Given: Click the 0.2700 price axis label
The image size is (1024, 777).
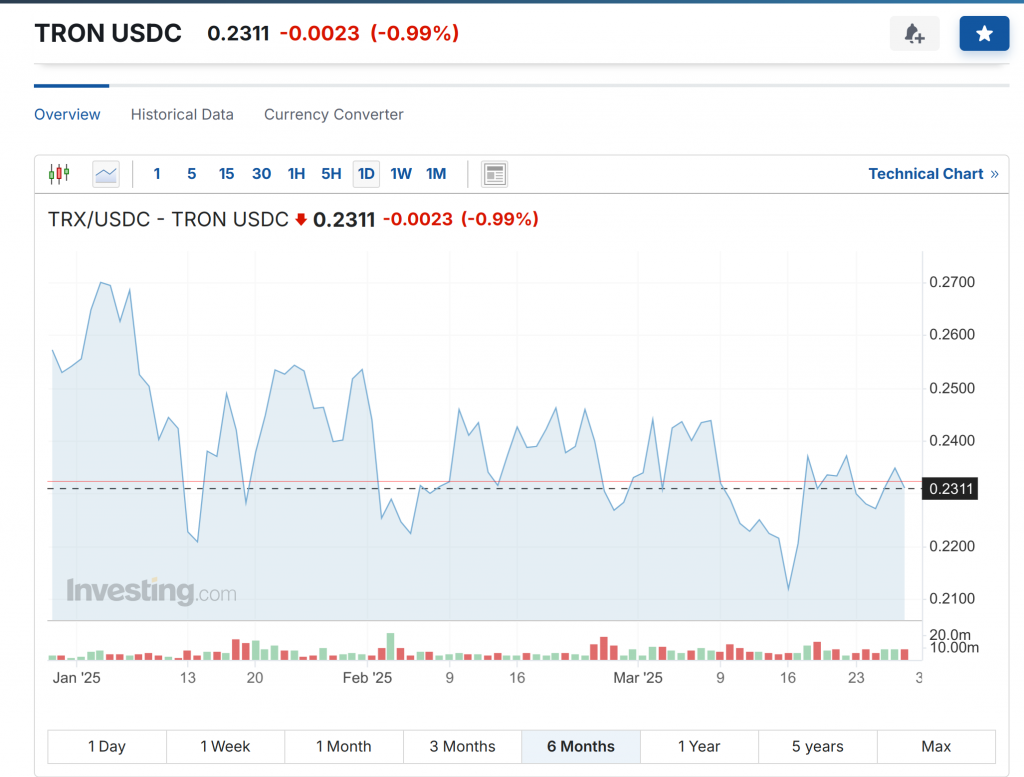Looking at the screenshot, I should (952, 282).
